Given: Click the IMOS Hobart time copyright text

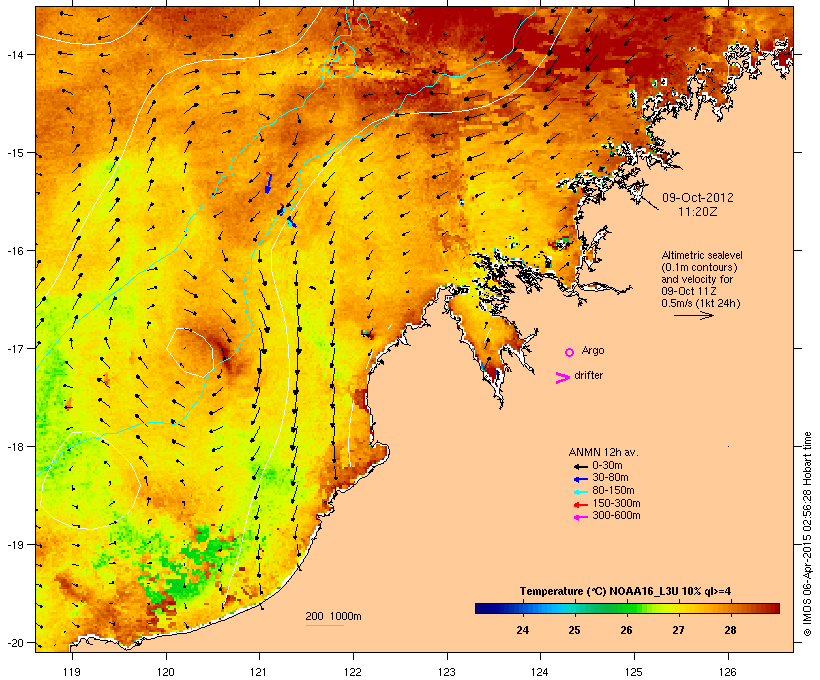Looking at the screenshot, I should tap(807, 534).
